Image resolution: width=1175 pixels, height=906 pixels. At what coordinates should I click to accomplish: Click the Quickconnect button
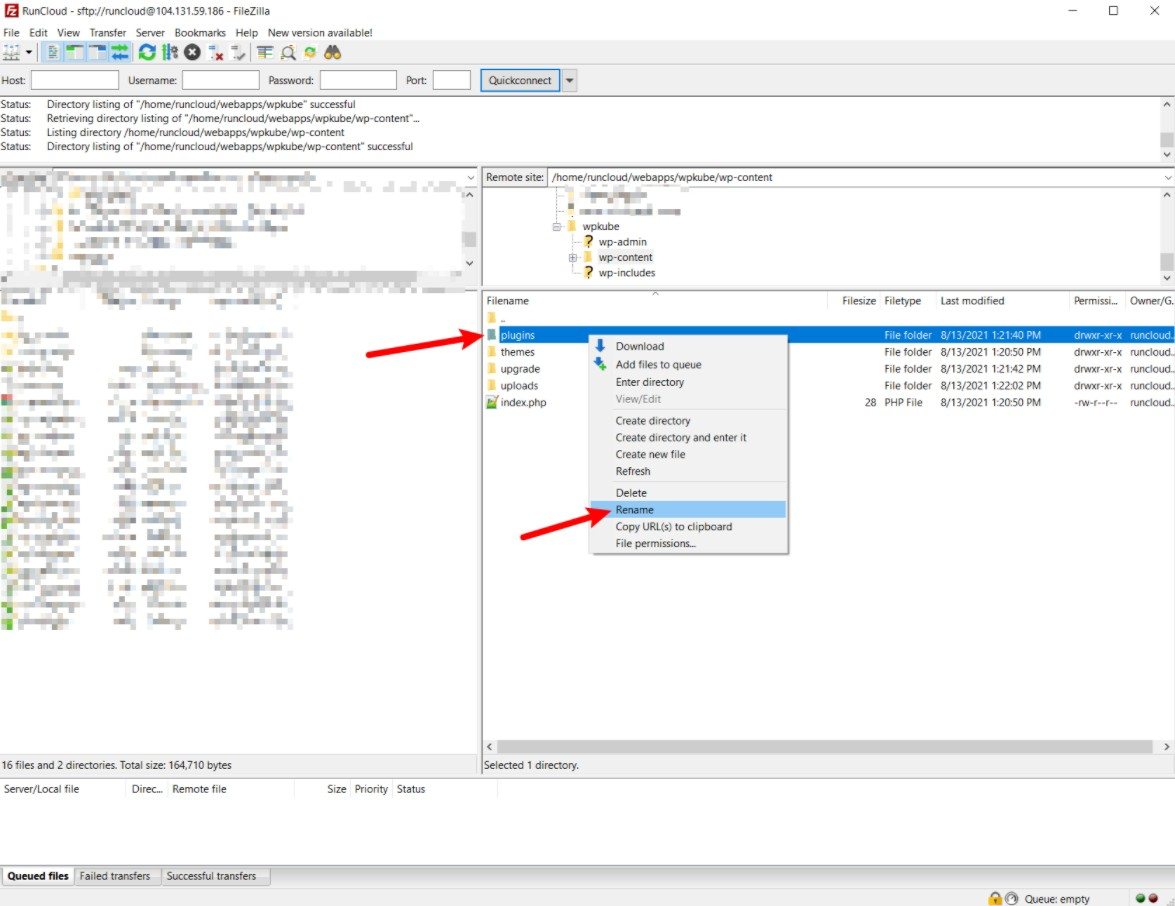520,80
